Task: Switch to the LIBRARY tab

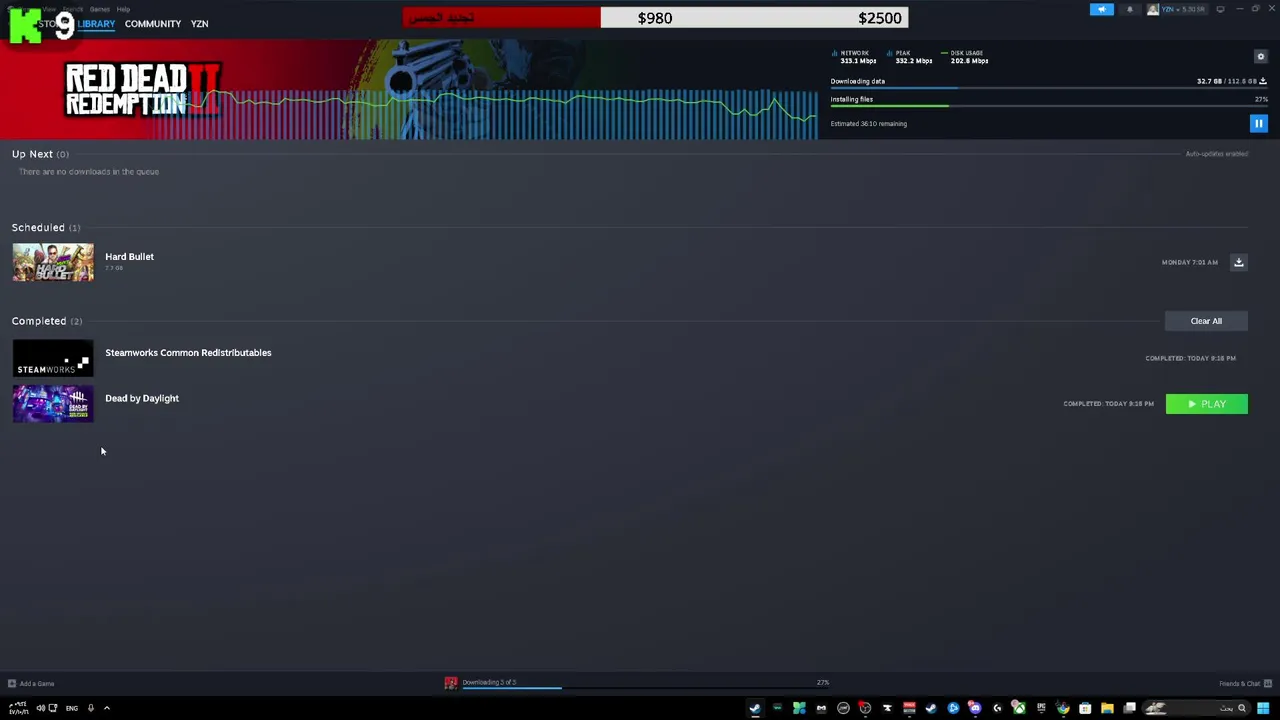Action: (x=96, y=24)
